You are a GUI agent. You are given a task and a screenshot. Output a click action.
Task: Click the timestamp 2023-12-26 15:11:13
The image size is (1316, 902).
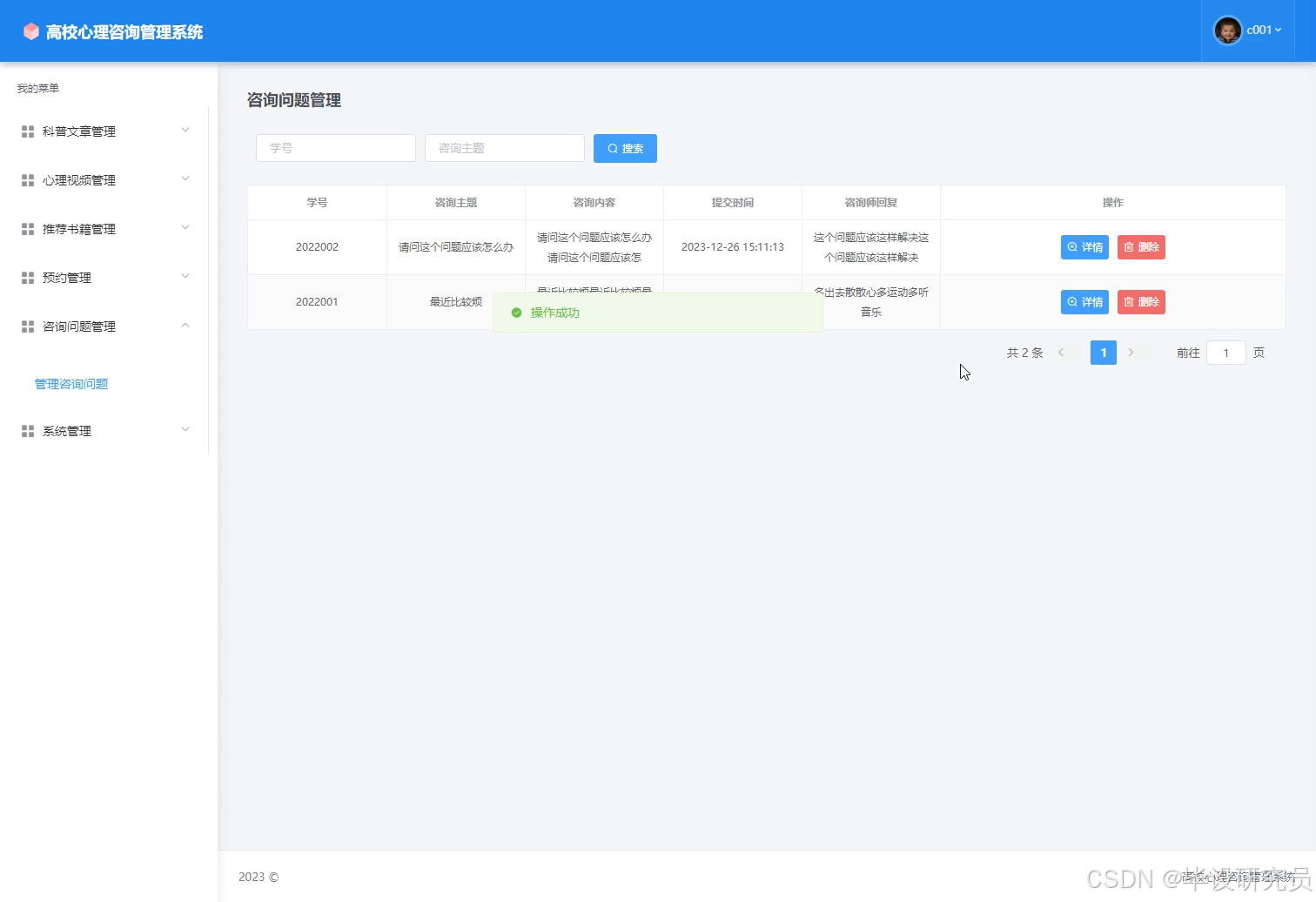733,247
